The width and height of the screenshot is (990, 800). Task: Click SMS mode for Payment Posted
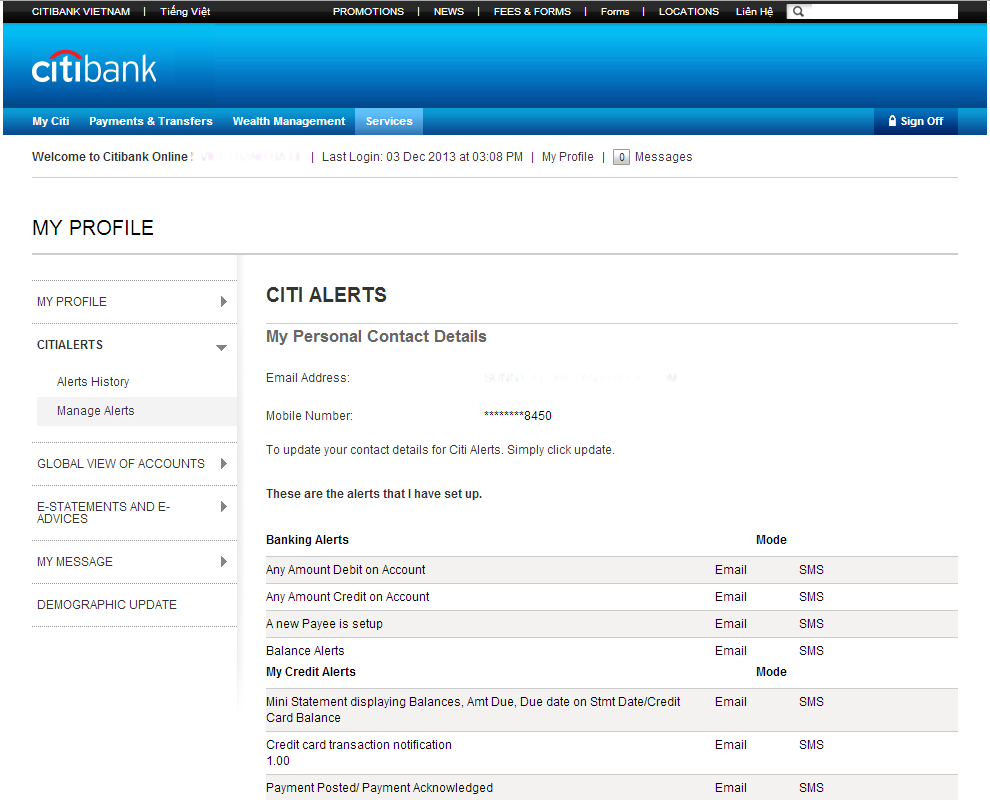pyautogui.click(x=811, y=787)
